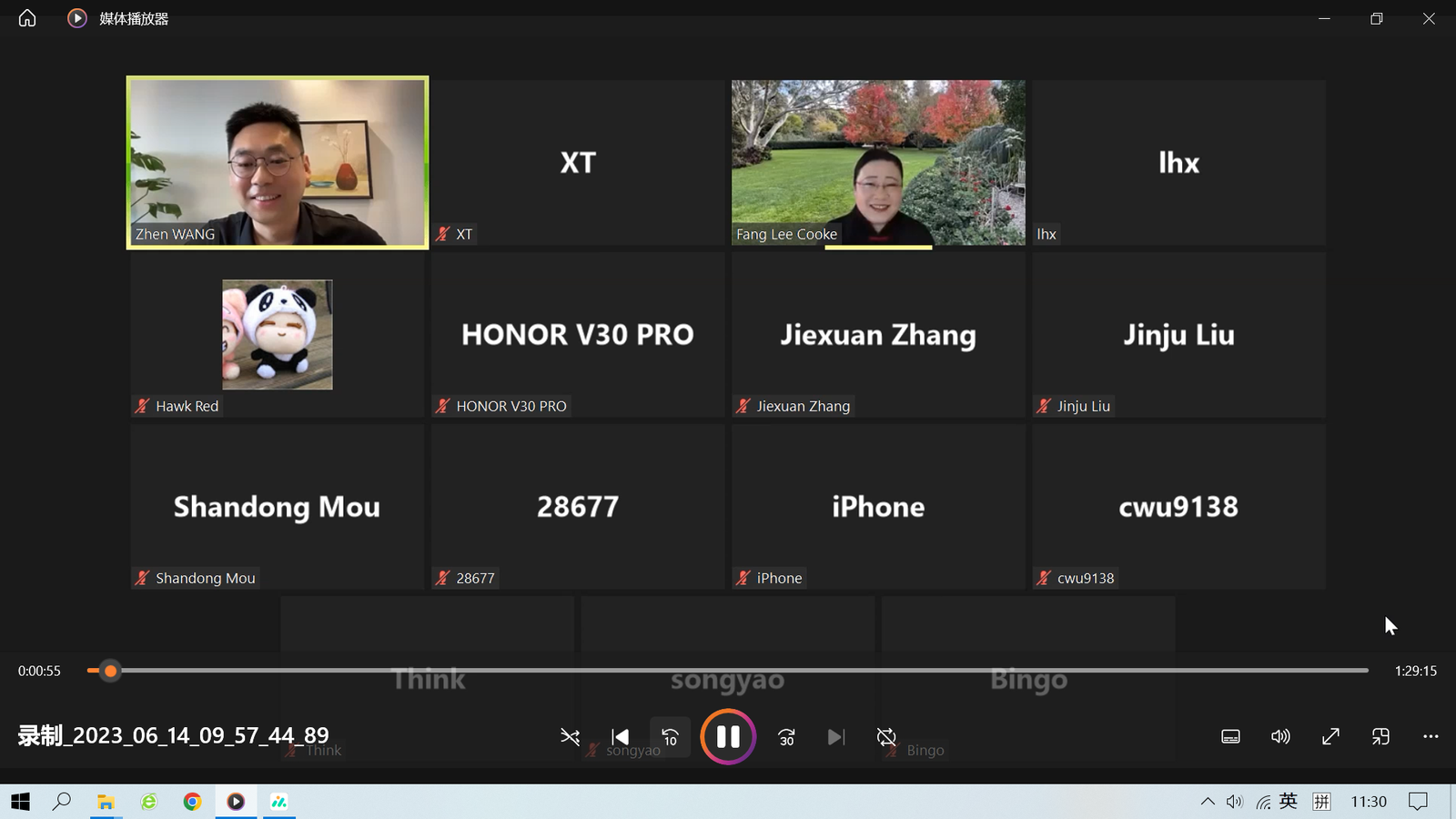
Task: Switch input language indicator 英
Action: click(x=1288, y=802)
